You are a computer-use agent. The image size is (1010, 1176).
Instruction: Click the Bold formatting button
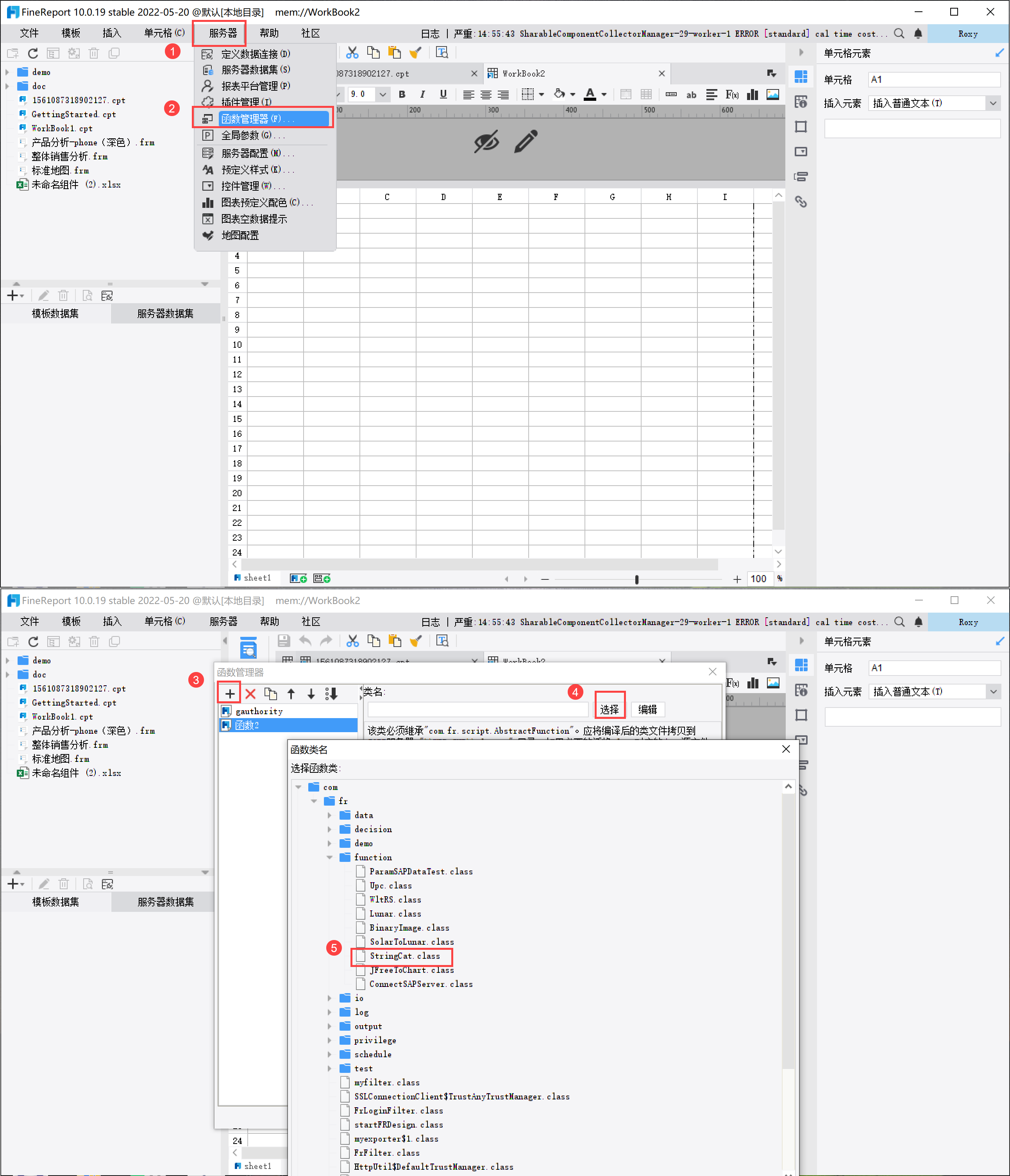[x=402, y=94]
